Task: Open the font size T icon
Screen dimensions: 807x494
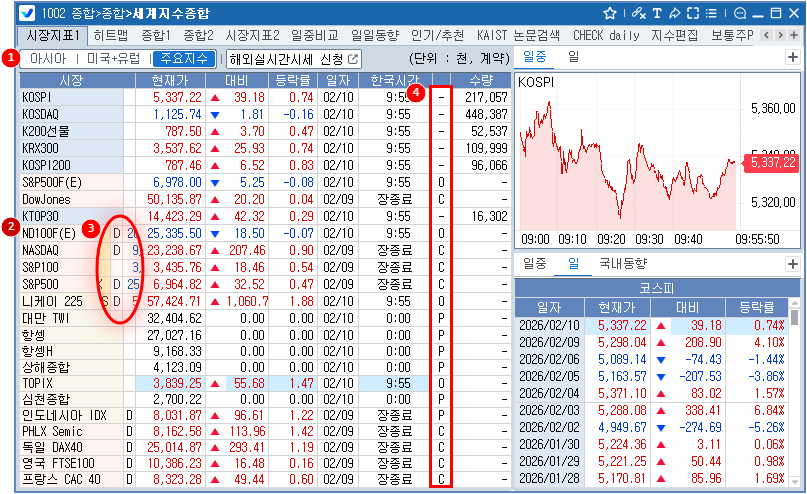Action: pos(657,14)
